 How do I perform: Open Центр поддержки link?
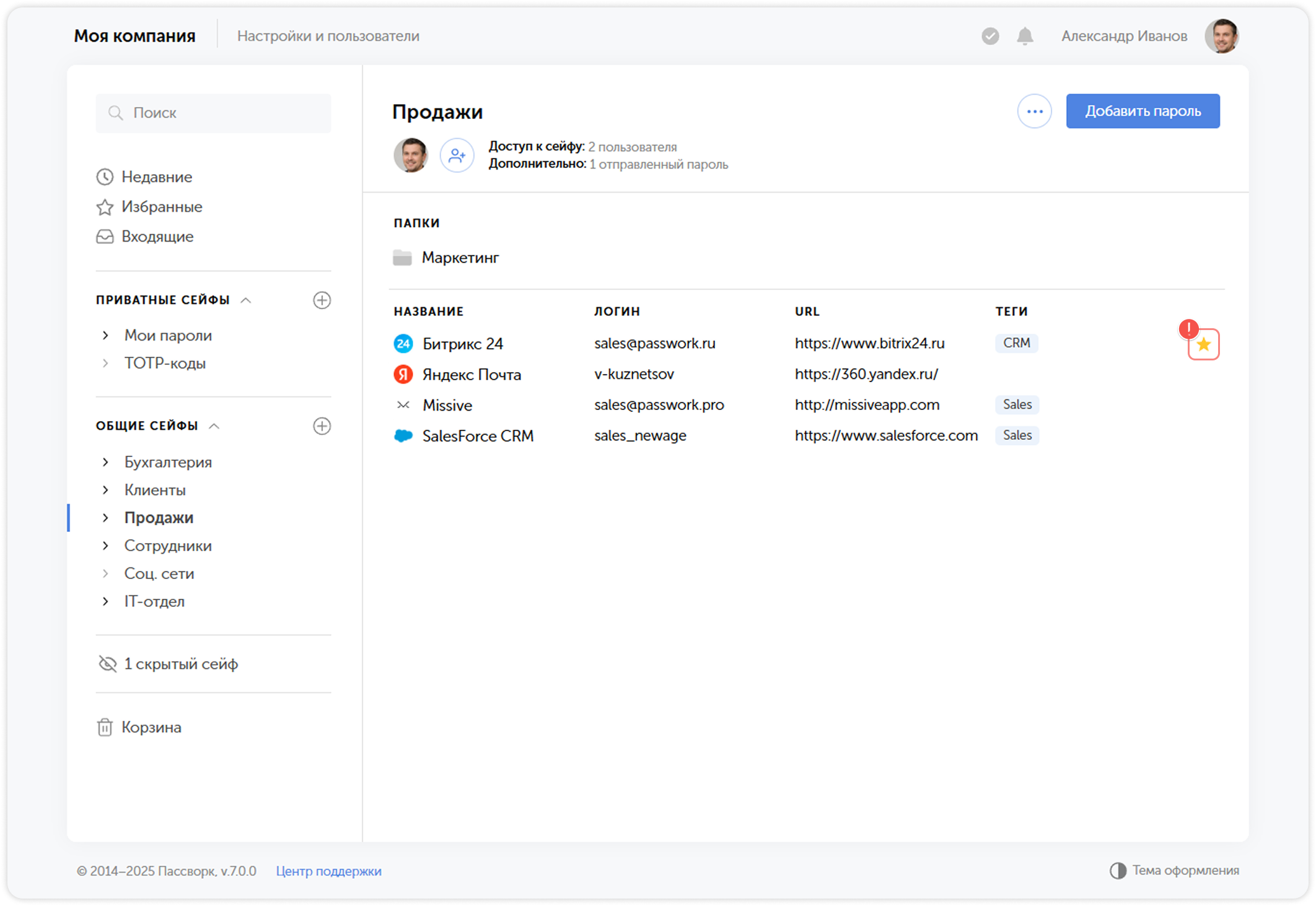click(328, 871)
